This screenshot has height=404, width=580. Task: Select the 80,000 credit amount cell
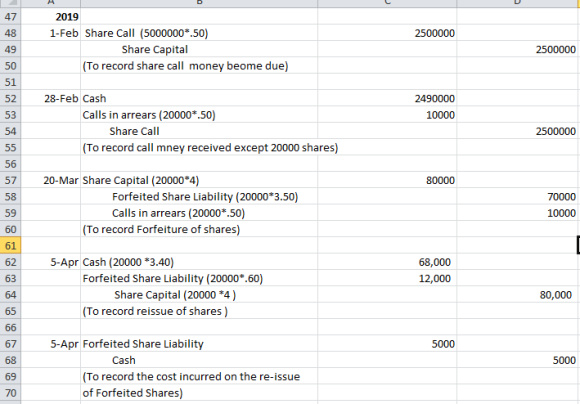pos(518,294)
